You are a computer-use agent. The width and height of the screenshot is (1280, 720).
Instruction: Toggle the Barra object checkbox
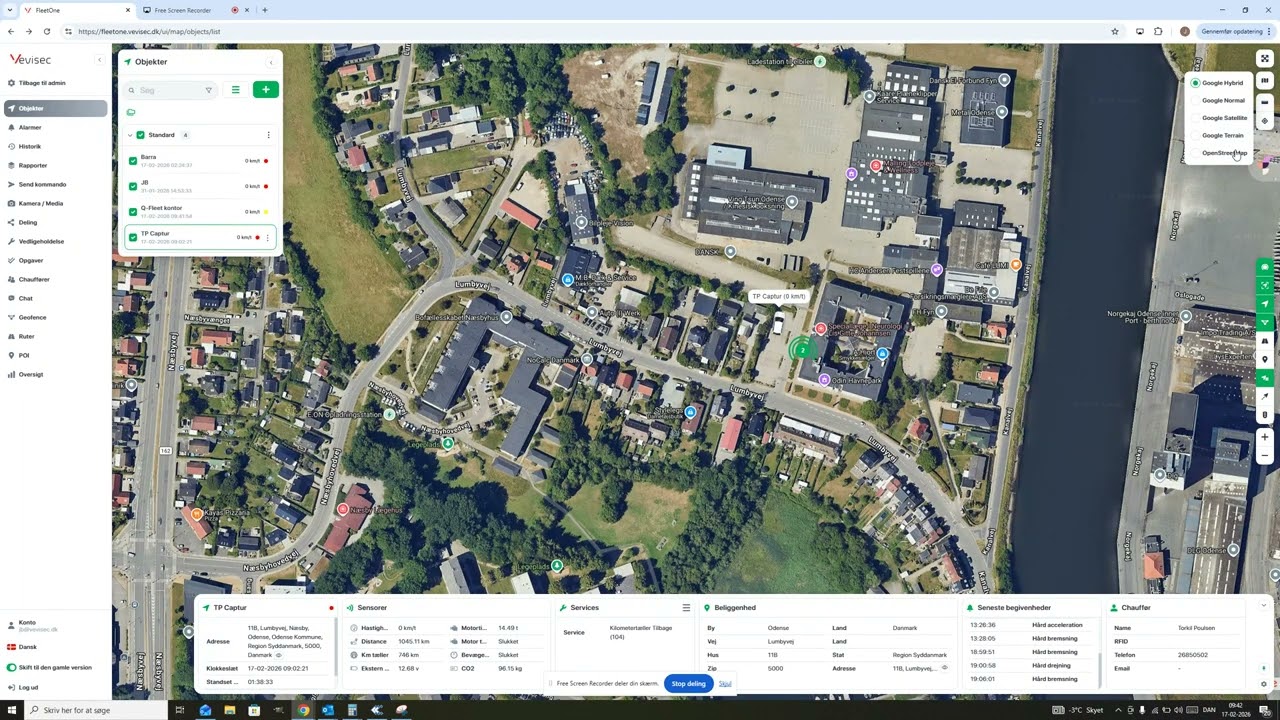[133, 161]
